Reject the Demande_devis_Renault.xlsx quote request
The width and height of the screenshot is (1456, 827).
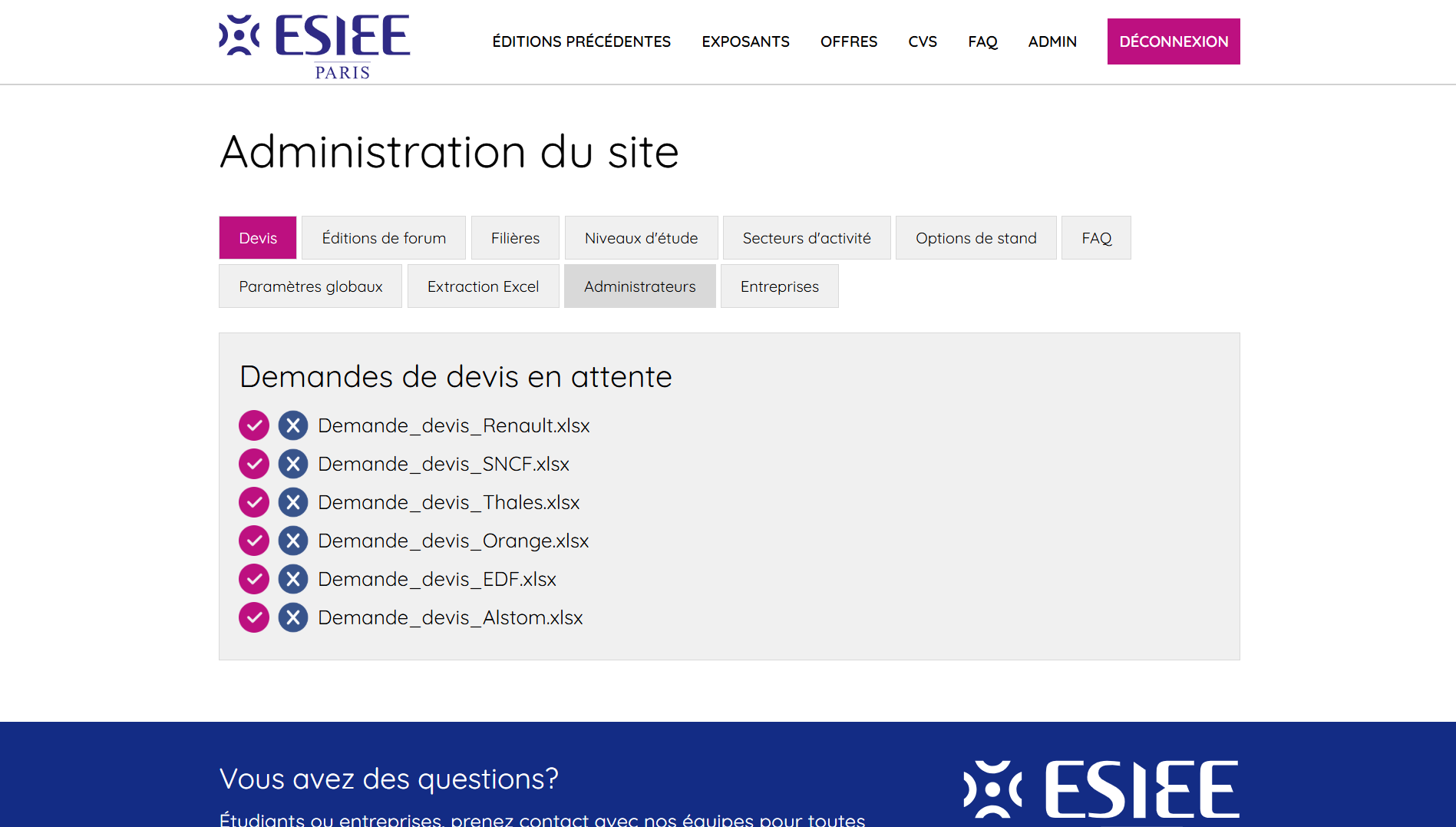(x=293, y=425)
